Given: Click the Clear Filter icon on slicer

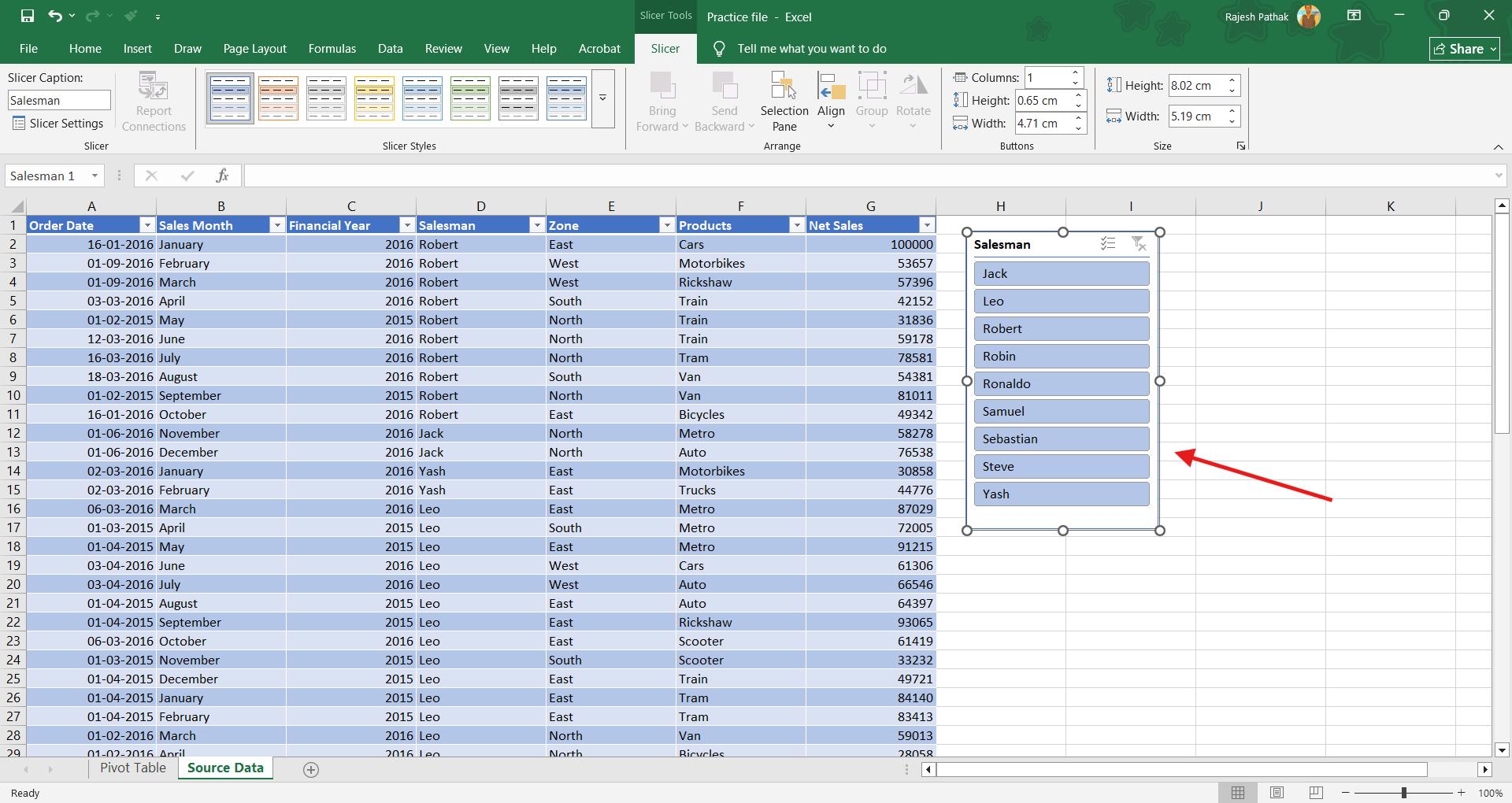Looking at the screenshot, I should pyautogui.click(x=1139, y=244).
